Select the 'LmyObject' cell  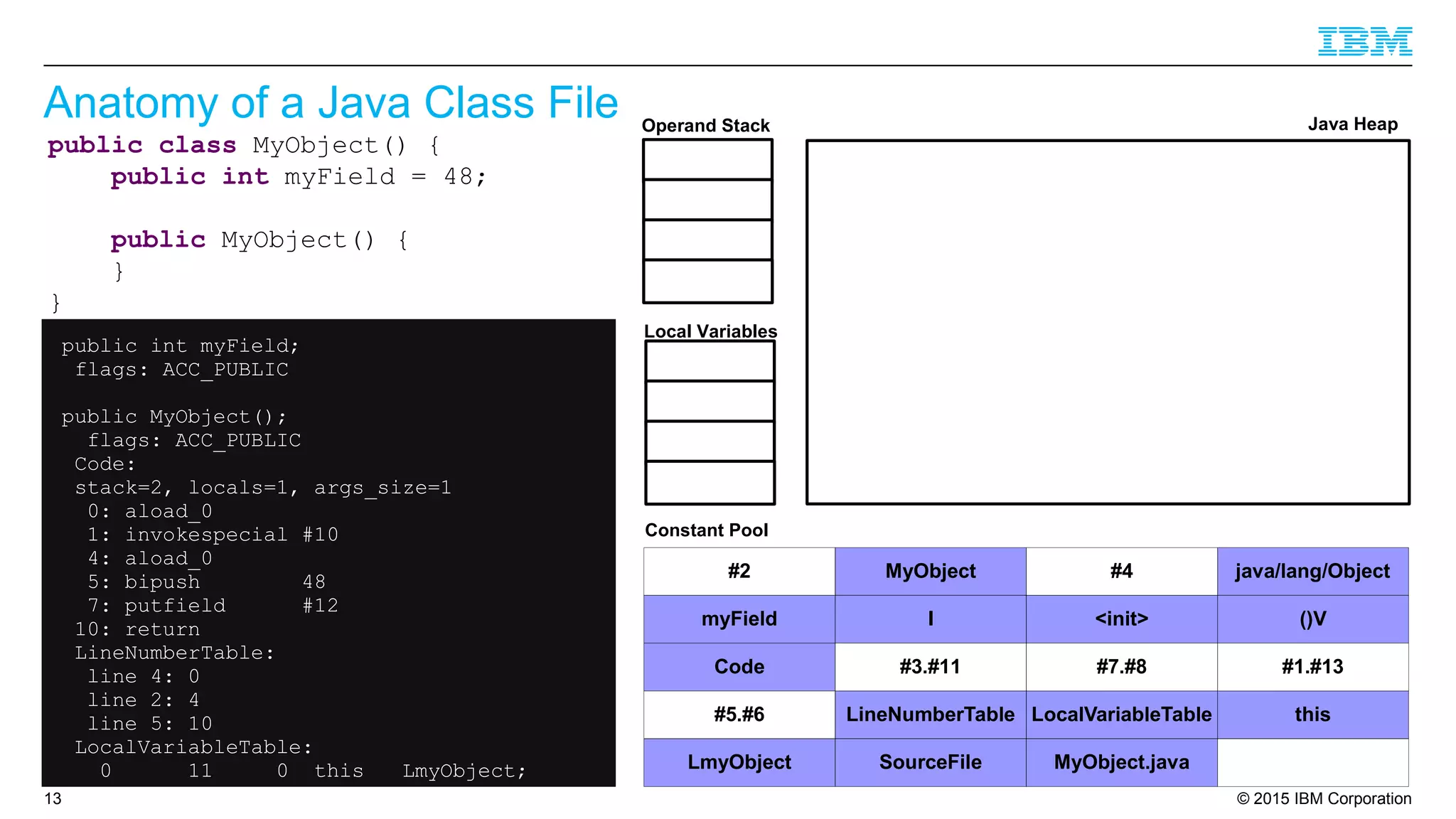pyautogui.click(x=739, y=762)
